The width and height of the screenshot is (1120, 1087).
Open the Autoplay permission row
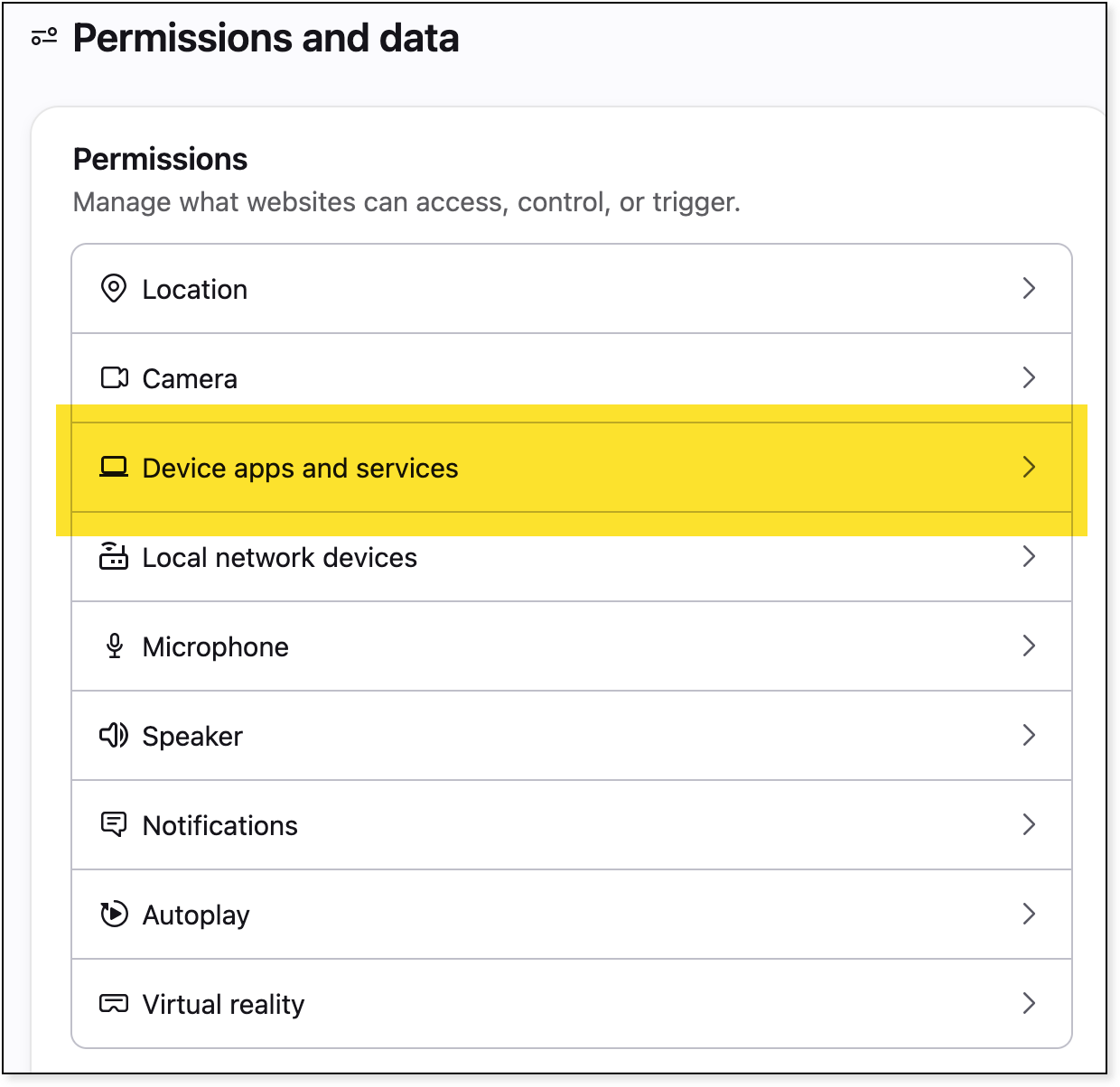(572, 915)
